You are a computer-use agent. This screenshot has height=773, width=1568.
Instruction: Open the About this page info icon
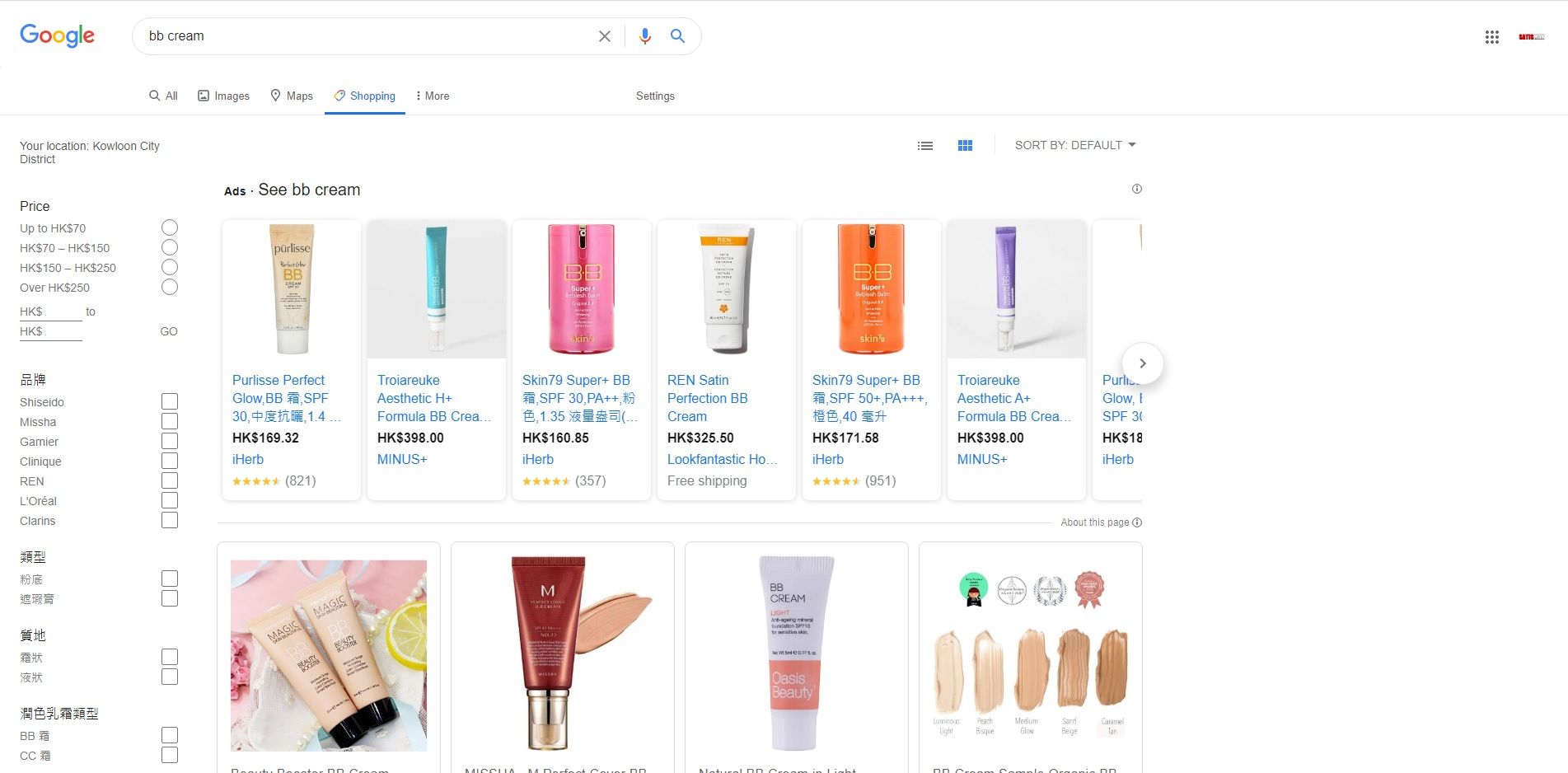point(1137,522)
